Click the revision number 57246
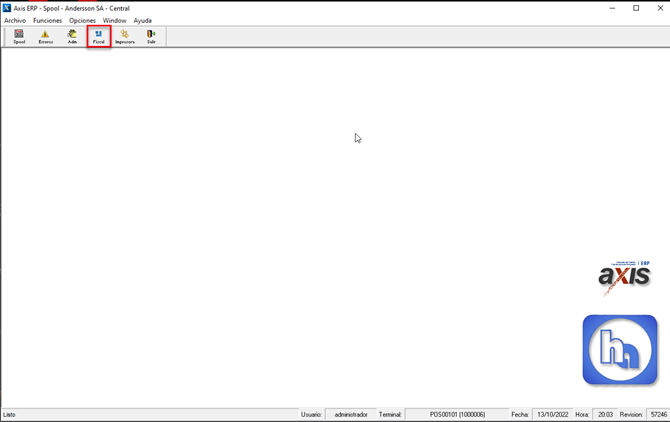The height and width of the screenshot is (422, 670). coord(657,414)
